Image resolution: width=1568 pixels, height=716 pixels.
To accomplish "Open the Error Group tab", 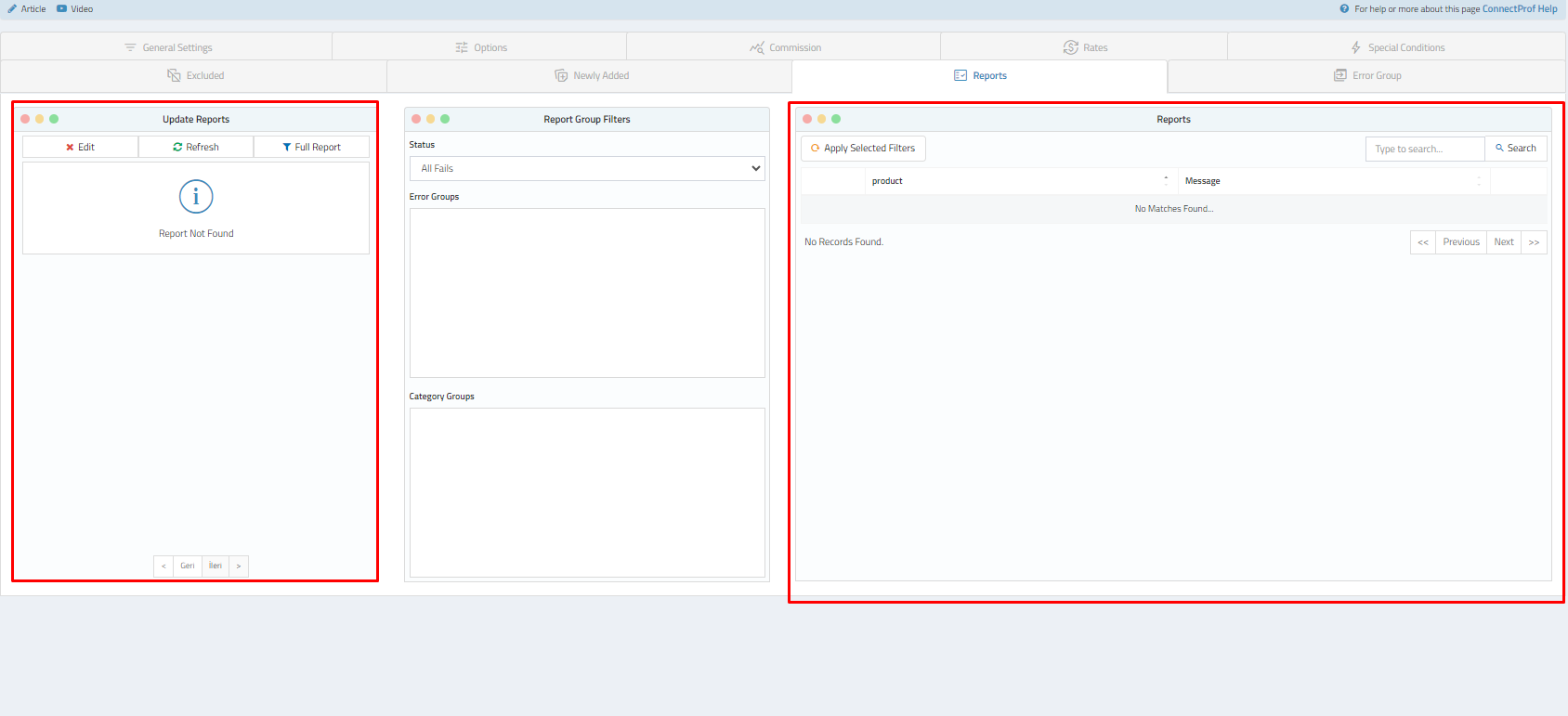I will pos(1366,75).
